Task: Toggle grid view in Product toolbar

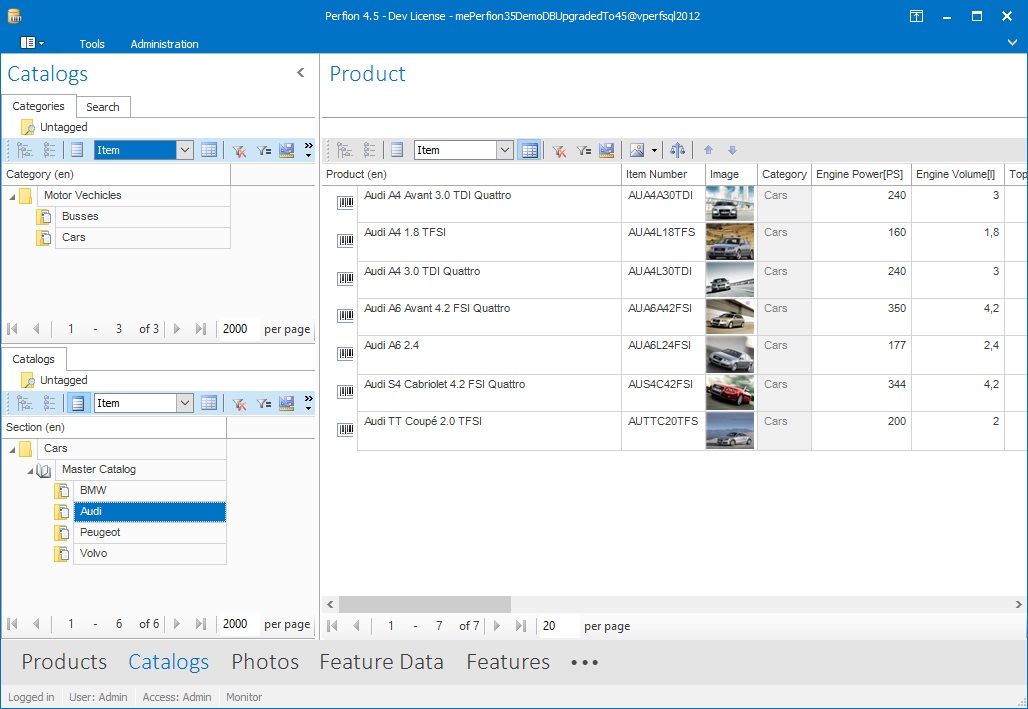Action: tap(529, 150)
